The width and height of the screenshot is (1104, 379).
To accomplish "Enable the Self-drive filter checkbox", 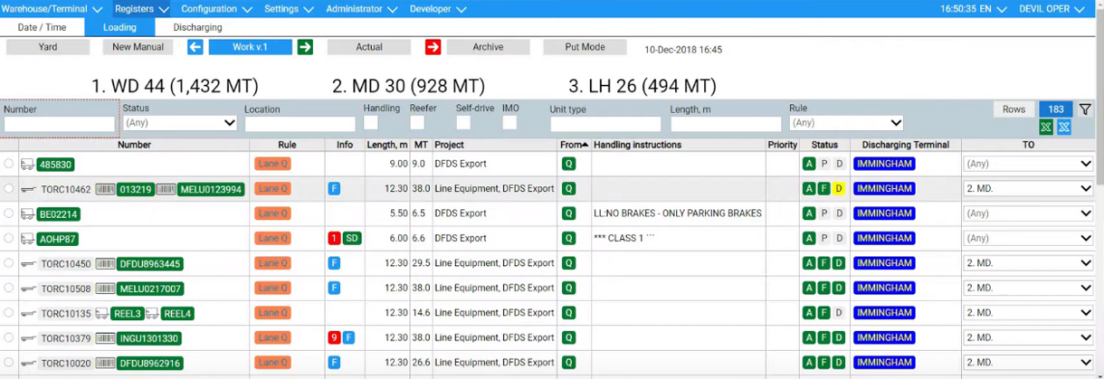I will pyautogui.click(x=463, y=123).
